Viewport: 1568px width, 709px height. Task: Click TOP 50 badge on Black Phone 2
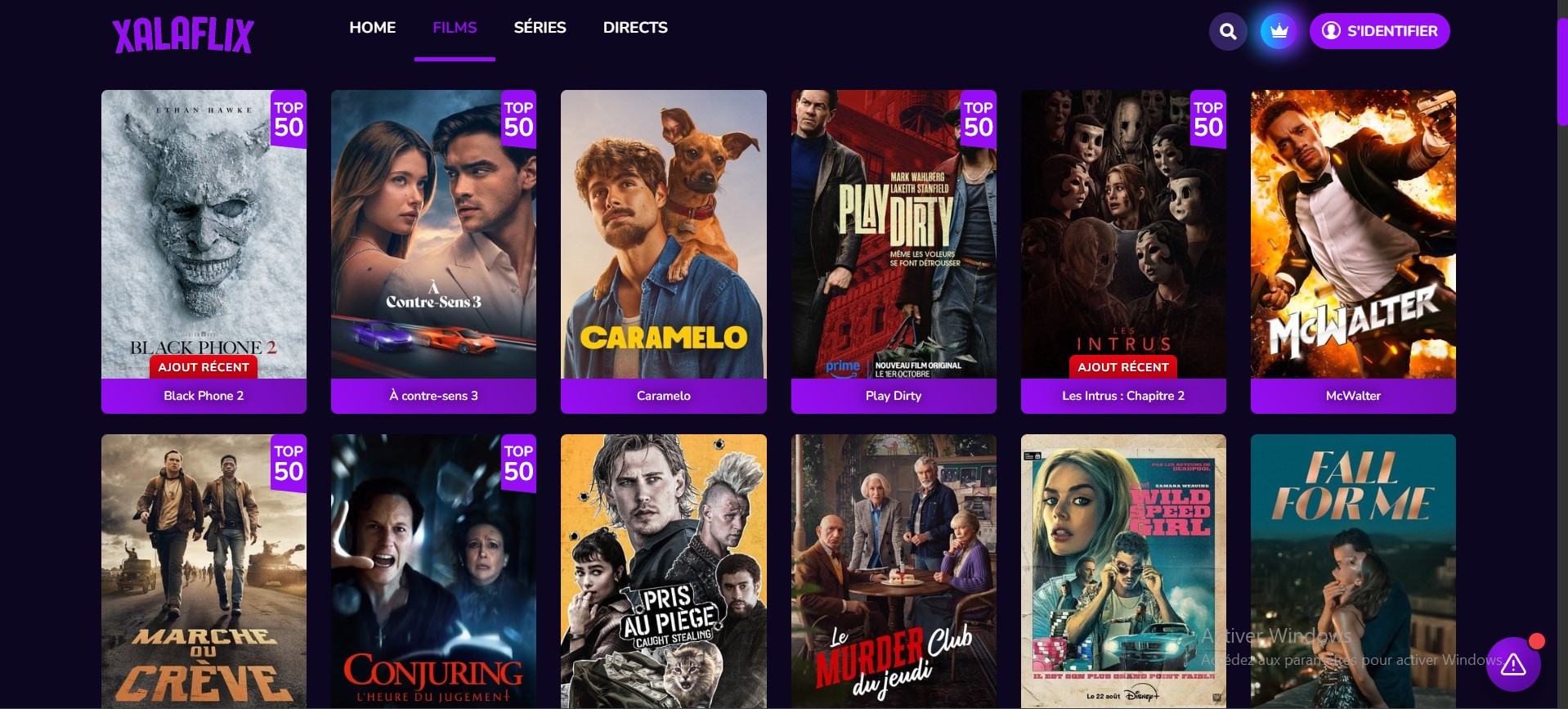click(289, 119)
